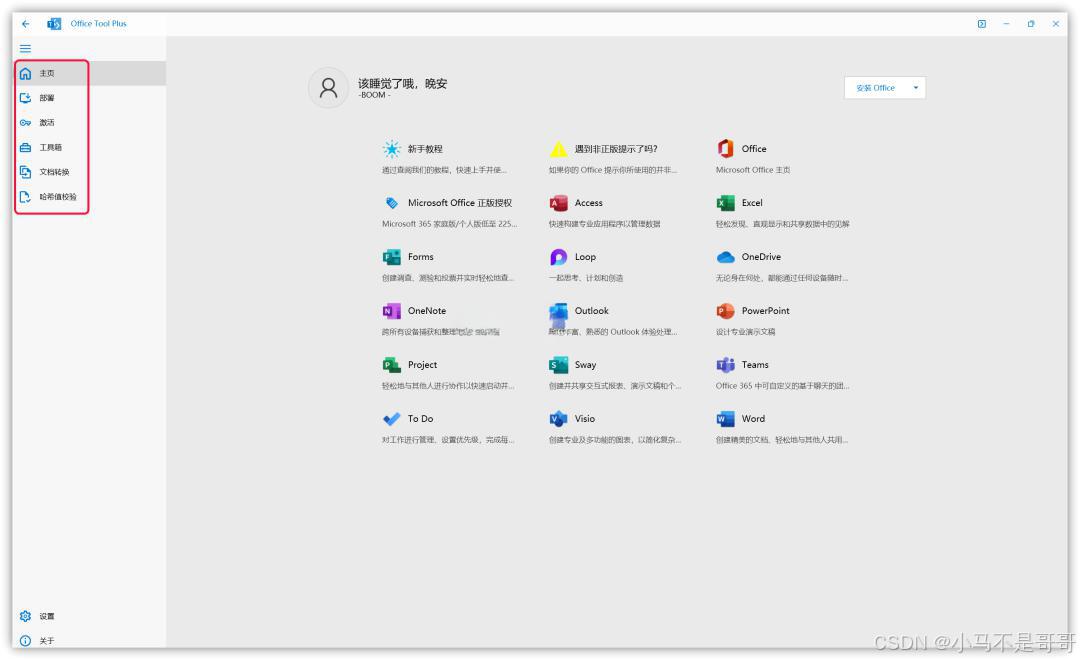This screenshot has width=1080, height=660.
Task: Click the Microsoft 365 家庭版 description text
Action: (x=449, y=224)
